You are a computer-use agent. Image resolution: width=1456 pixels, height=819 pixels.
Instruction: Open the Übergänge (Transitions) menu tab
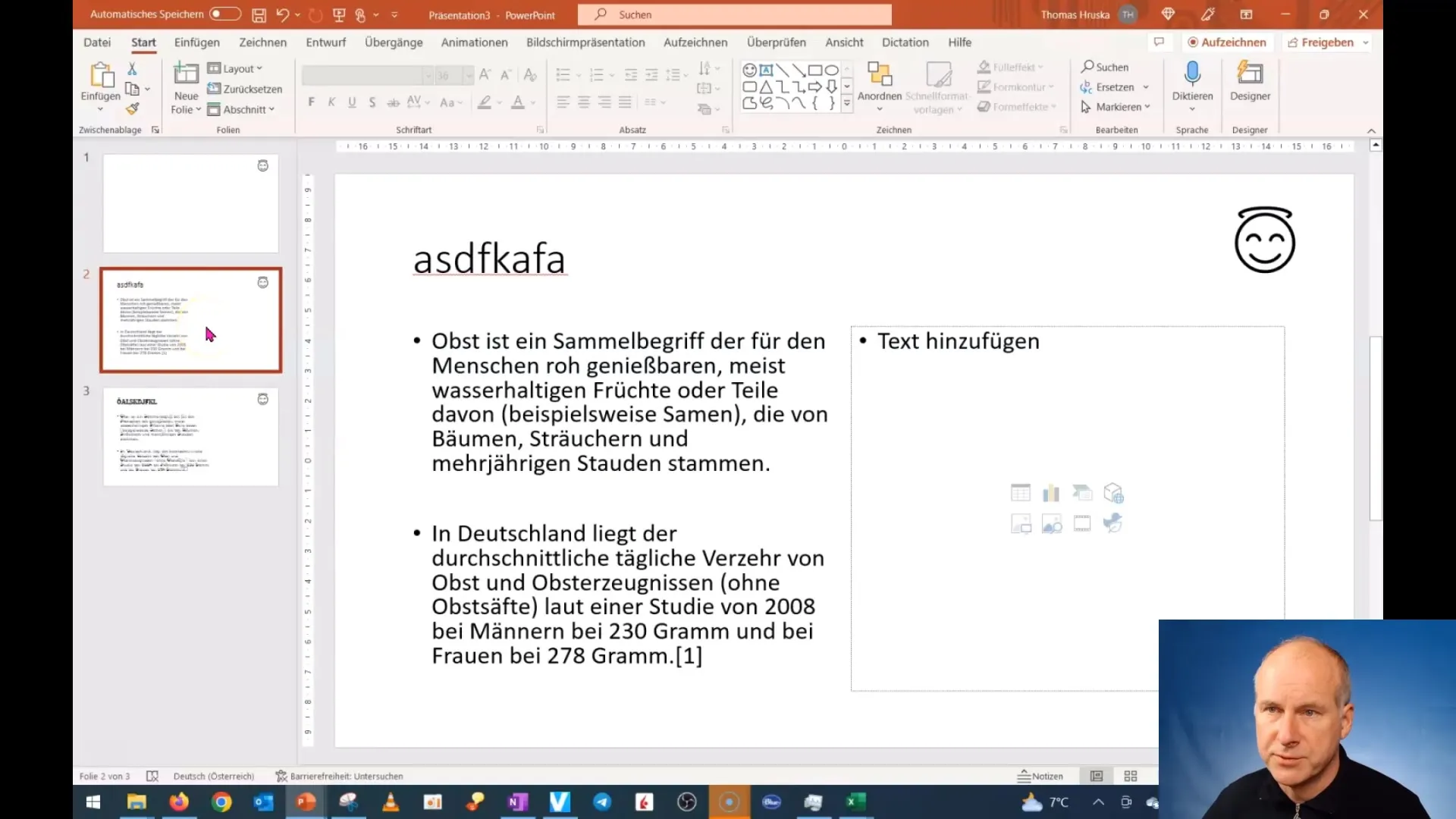[393, 42]
